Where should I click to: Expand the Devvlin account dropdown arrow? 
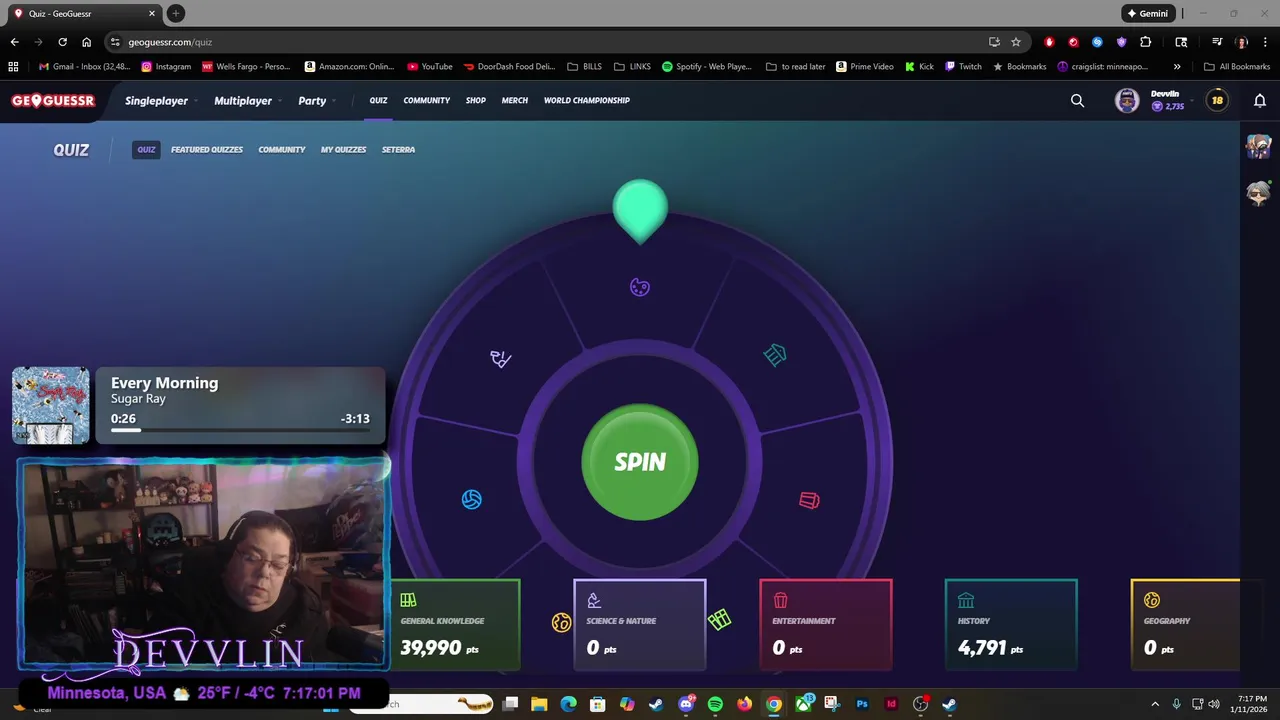click(x=1192, y=101)
